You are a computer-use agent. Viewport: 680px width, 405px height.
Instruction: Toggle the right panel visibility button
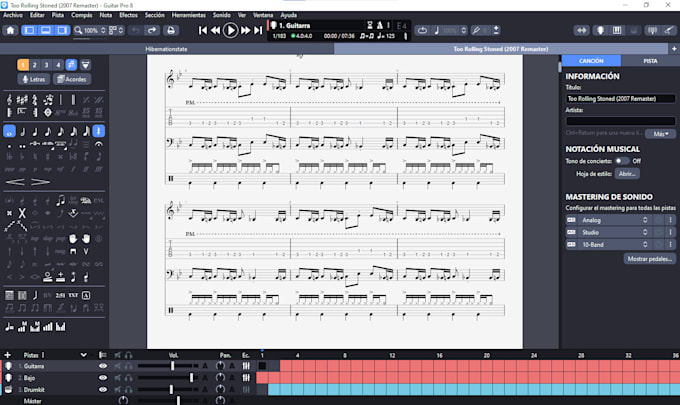[62, 30]
